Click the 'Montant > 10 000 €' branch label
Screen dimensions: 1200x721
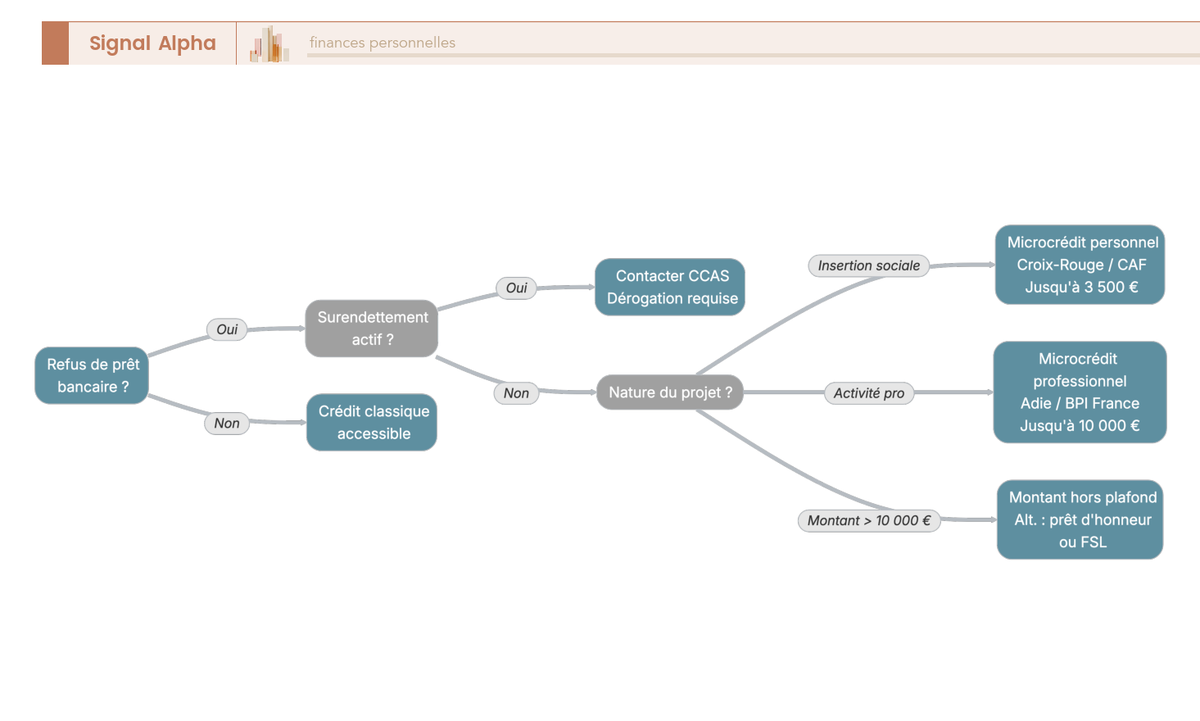[868, 520]
